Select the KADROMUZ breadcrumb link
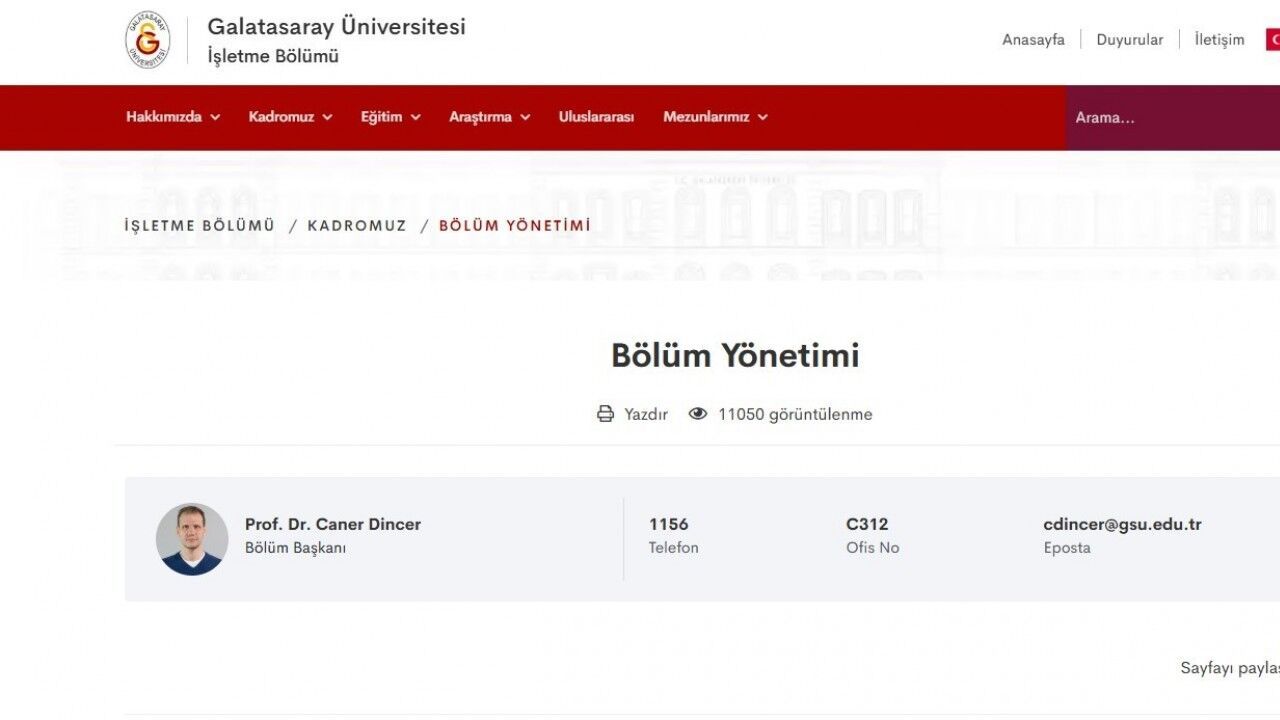 [357, 226]
